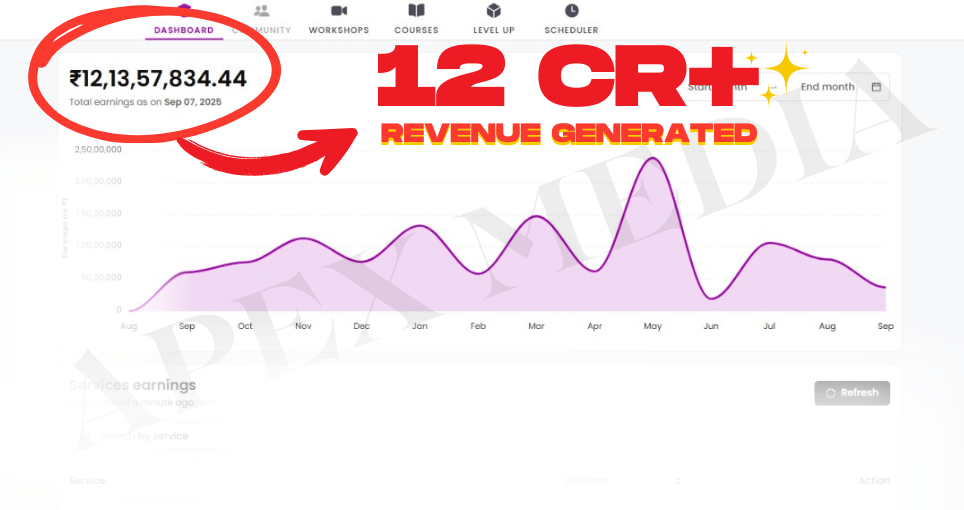Click the Action column header

coord(873,481)
